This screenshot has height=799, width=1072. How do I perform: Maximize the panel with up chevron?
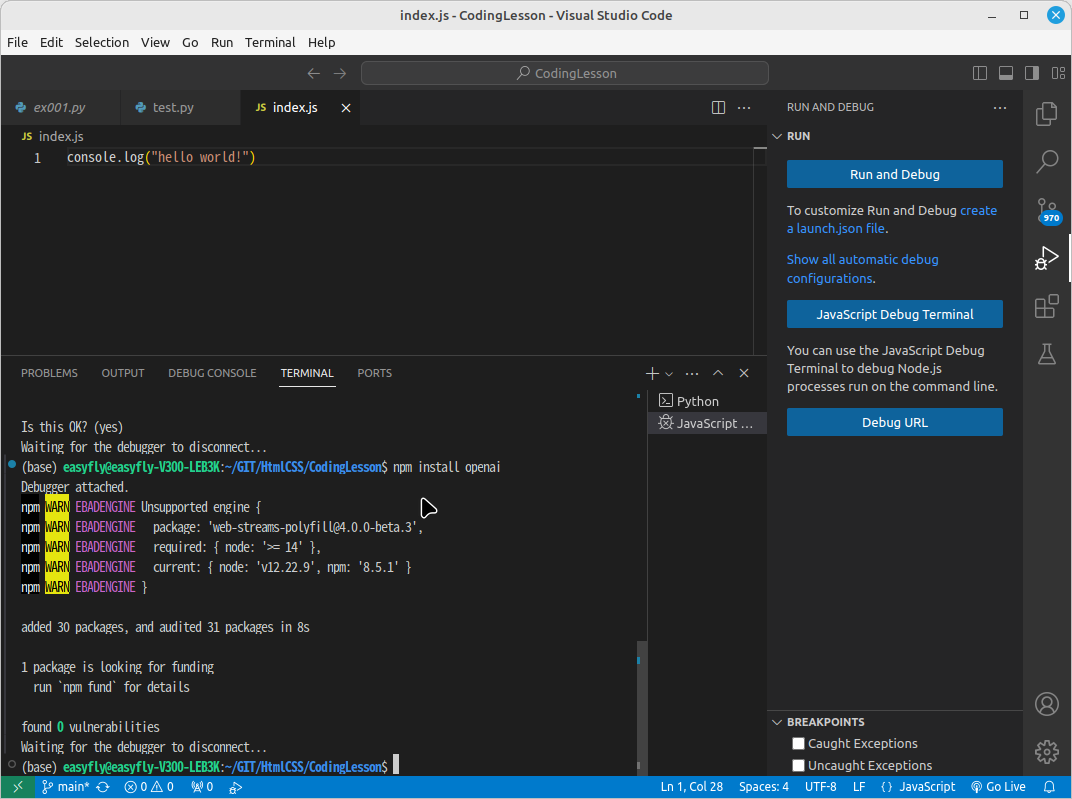click(718, 373)
